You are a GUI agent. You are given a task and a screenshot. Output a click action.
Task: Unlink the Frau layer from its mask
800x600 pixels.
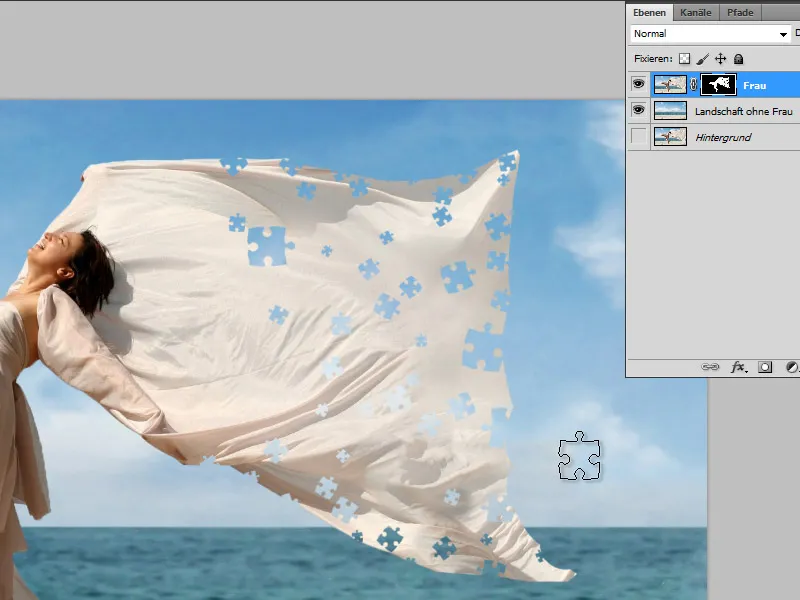pyautogui.click(x=693, y=85)
